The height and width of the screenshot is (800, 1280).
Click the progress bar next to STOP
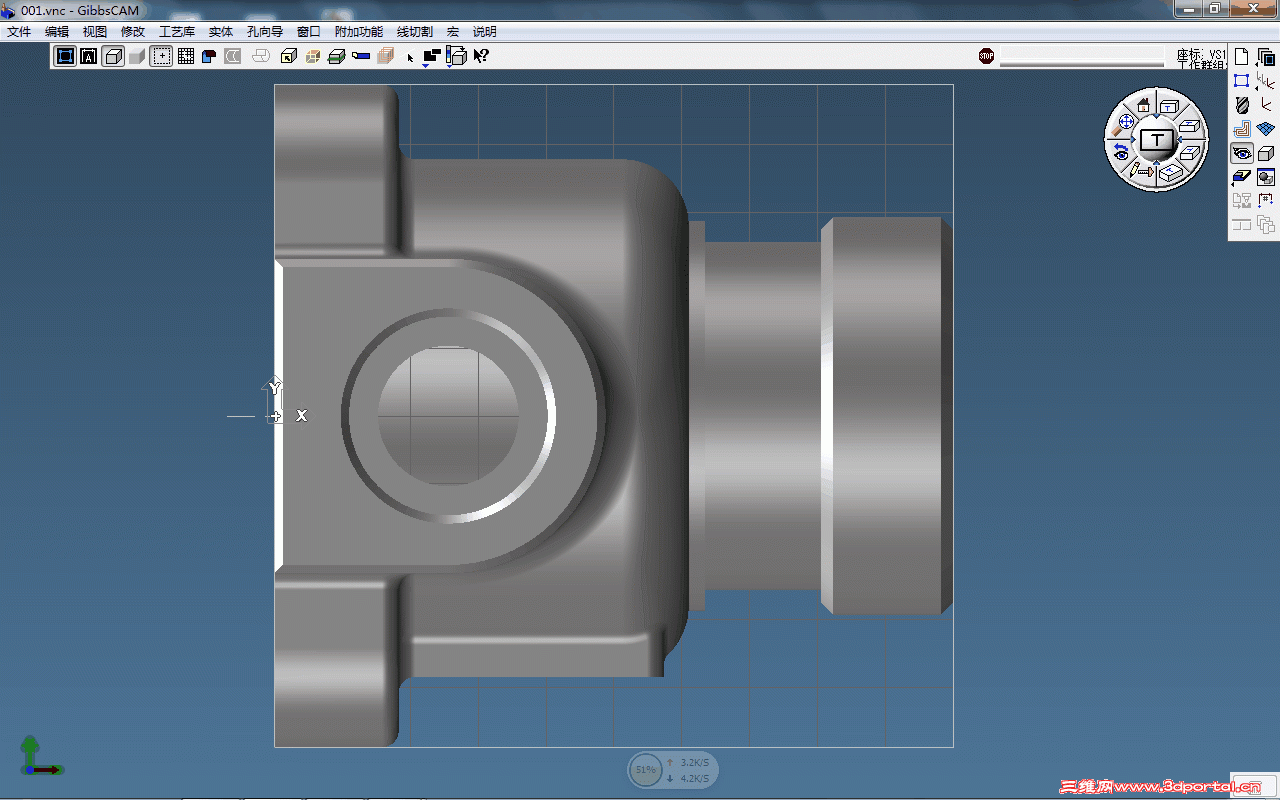[x=1082, y=57]
